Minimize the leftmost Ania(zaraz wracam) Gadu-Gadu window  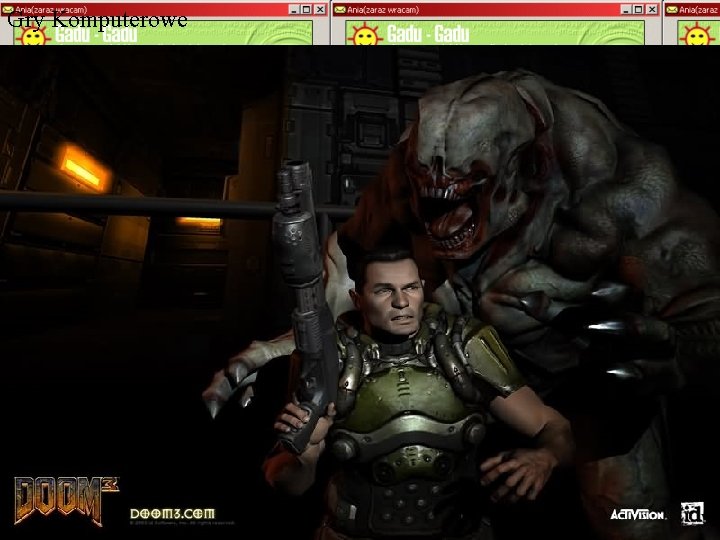[294, 9]
